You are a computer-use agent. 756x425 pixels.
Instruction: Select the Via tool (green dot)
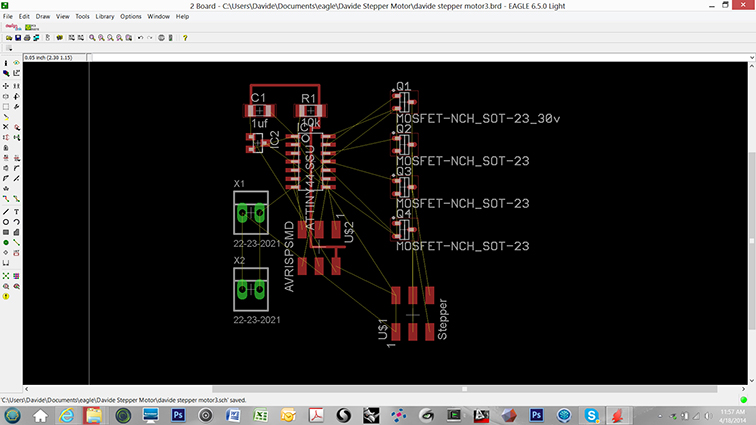6,243
